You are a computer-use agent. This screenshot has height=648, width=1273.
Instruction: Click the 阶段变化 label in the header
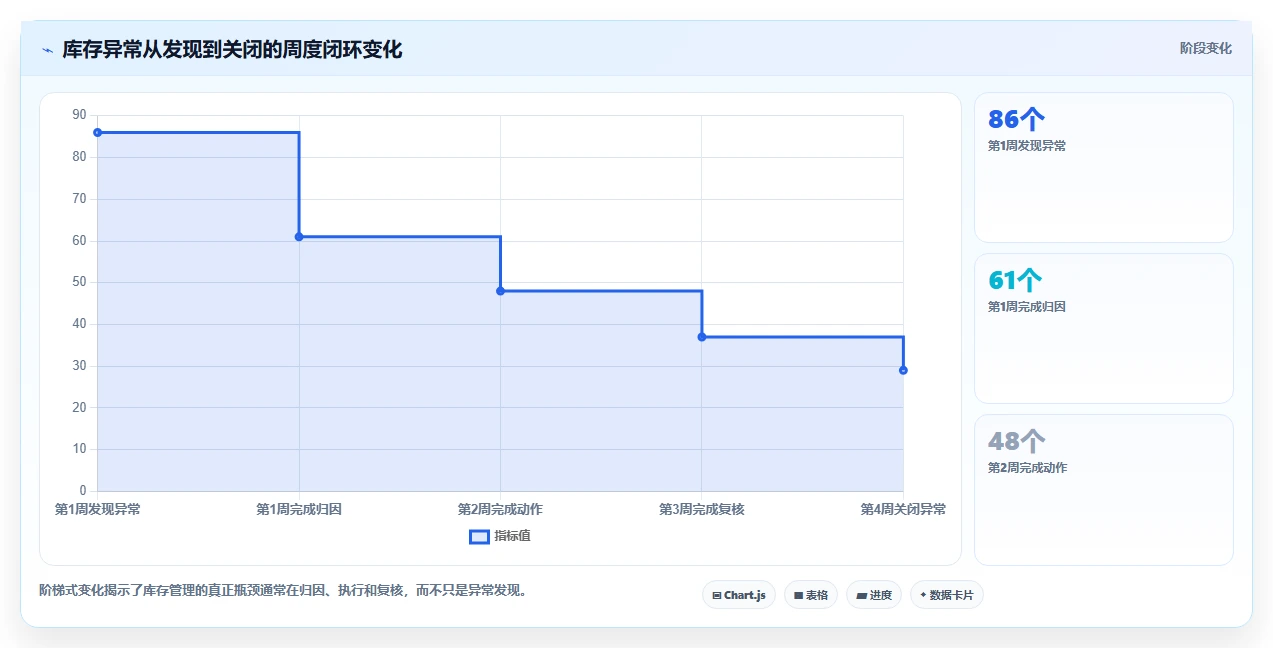pyautogui.click(x=1206, y=48)
